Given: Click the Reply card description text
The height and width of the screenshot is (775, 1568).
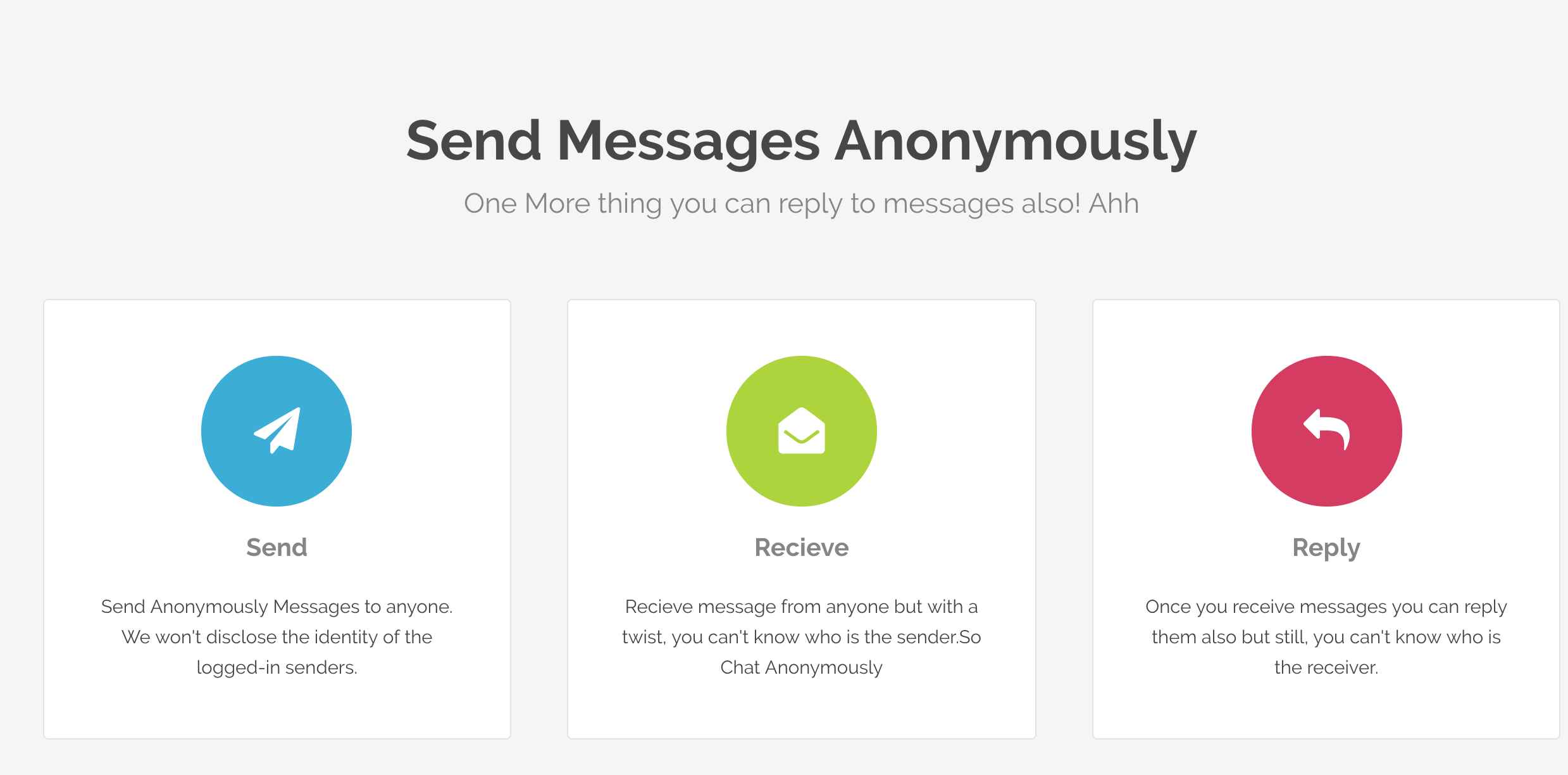Looking at the screenshot, I should pyautogui.click(x=1326, y=637).
